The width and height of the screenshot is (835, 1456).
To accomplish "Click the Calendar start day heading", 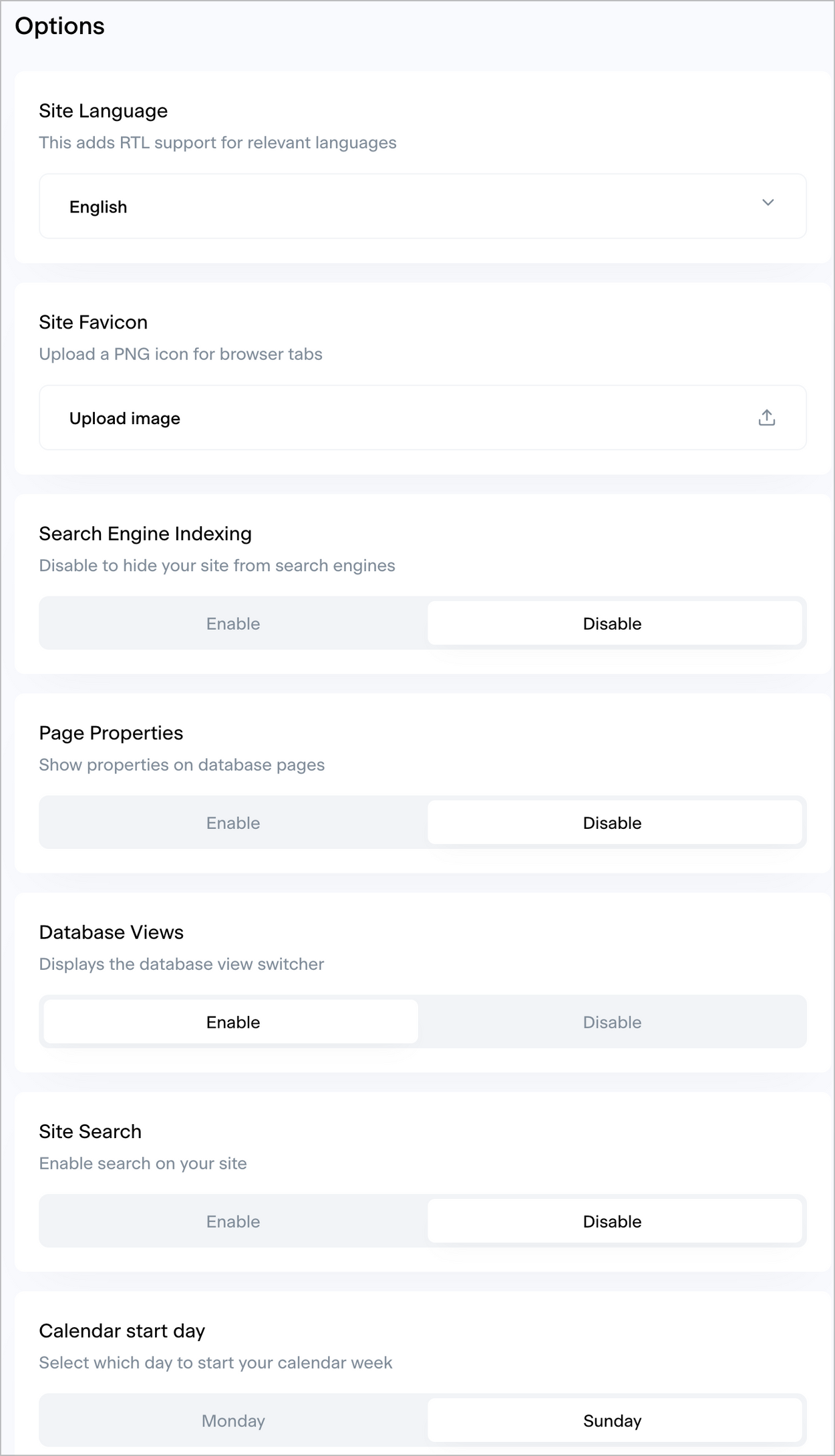I will click(x=122, y=1330).
